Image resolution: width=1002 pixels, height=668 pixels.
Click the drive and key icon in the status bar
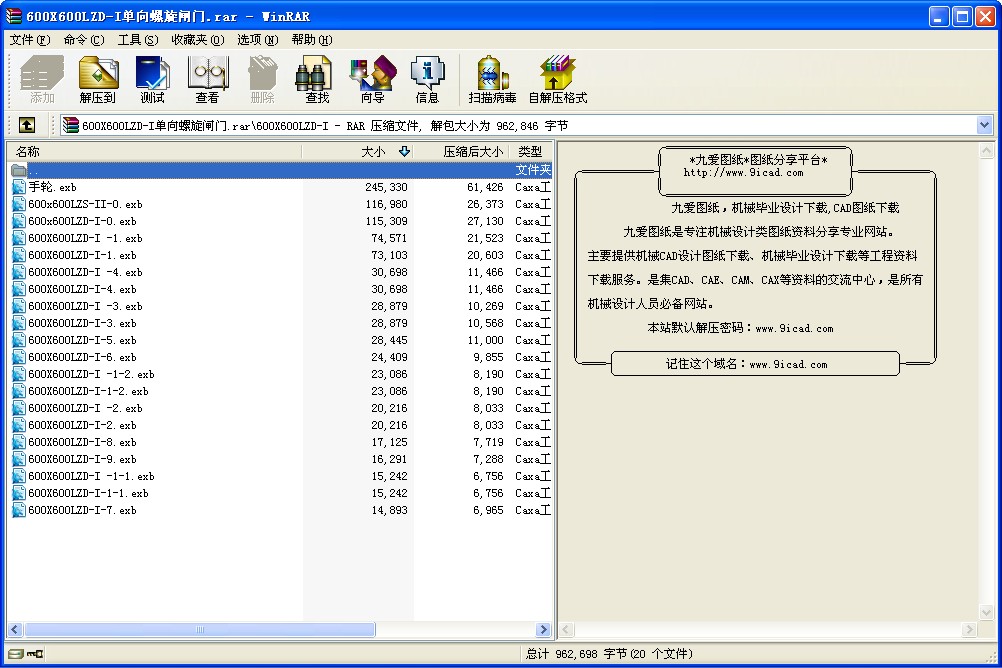(x=26, y=654)
